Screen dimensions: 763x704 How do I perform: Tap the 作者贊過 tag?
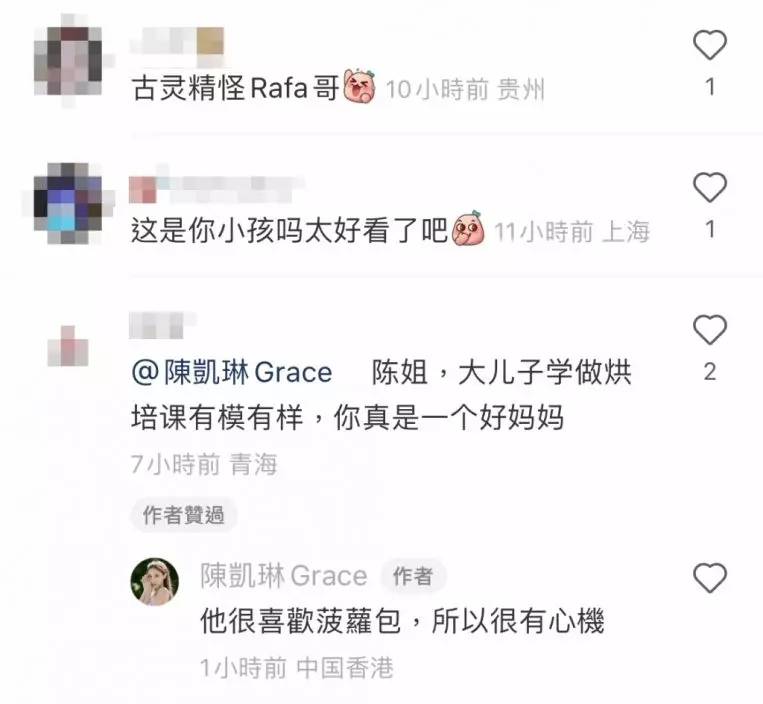pos(183,515)
